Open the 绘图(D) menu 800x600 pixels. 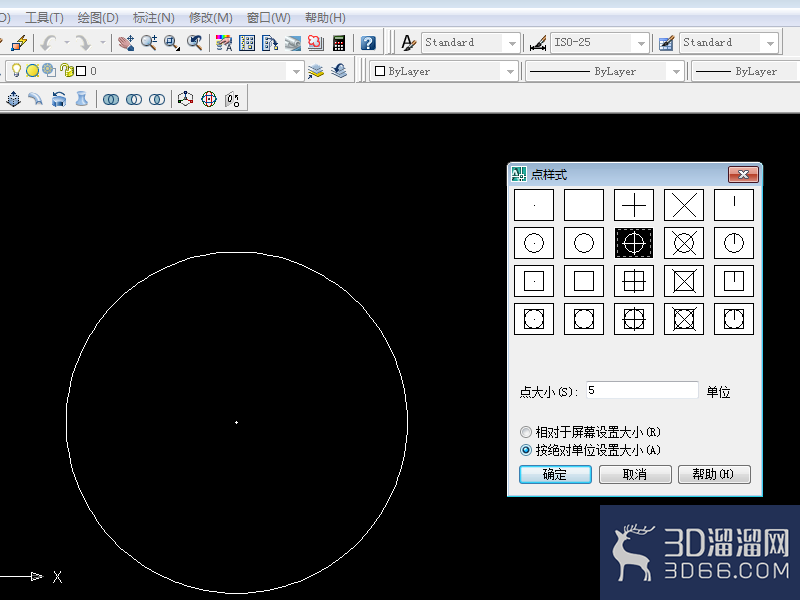98,18
